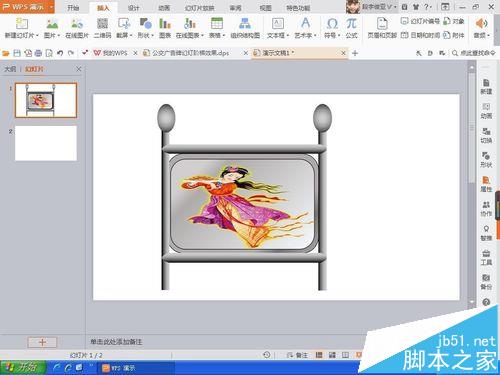Viewport: 500px width, 375px height.
Task: Open the New (新建) sidebar icon
Action: pos(486,87)
